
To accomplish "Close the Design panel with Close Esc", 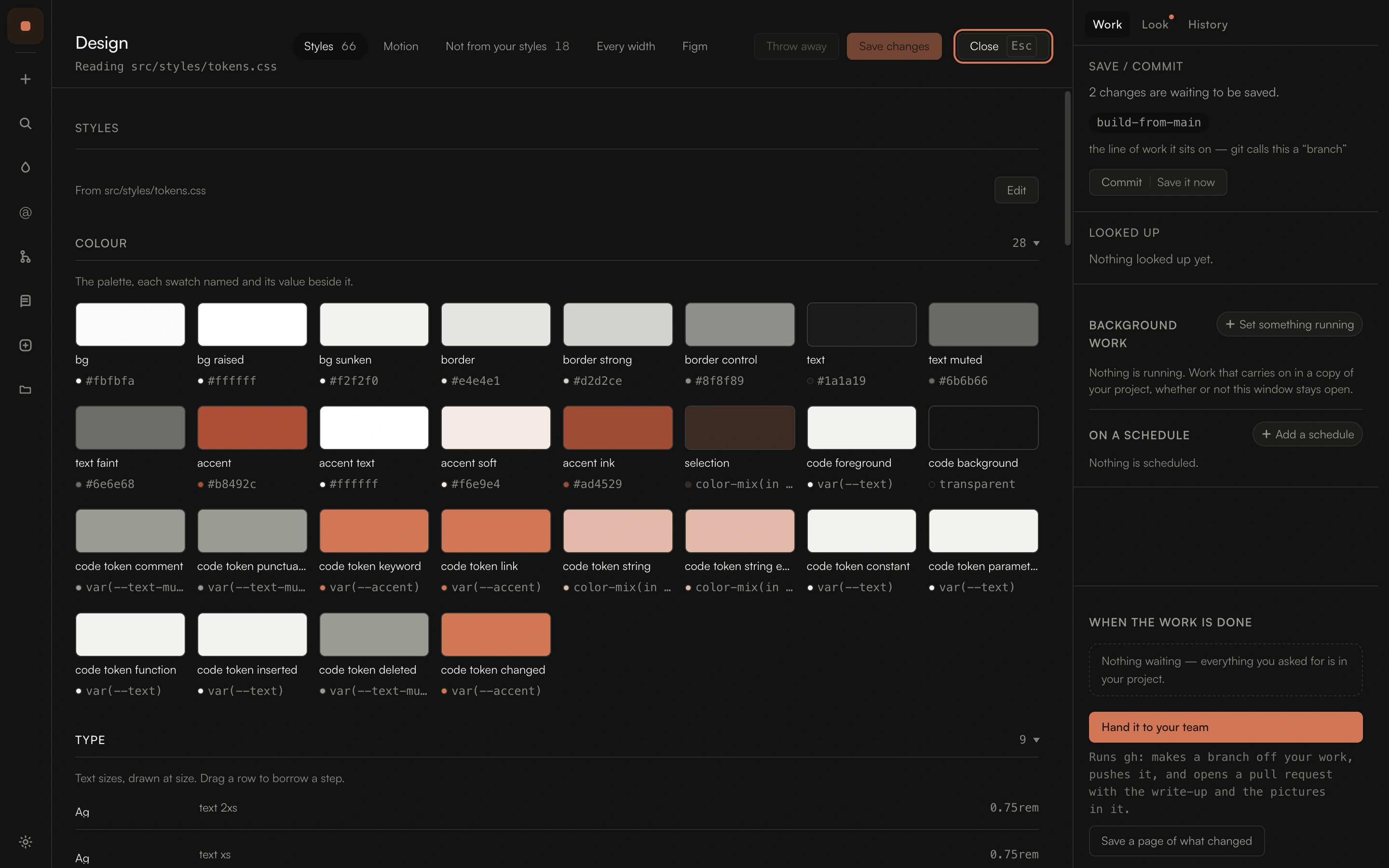I will [x=1003, y=46].
